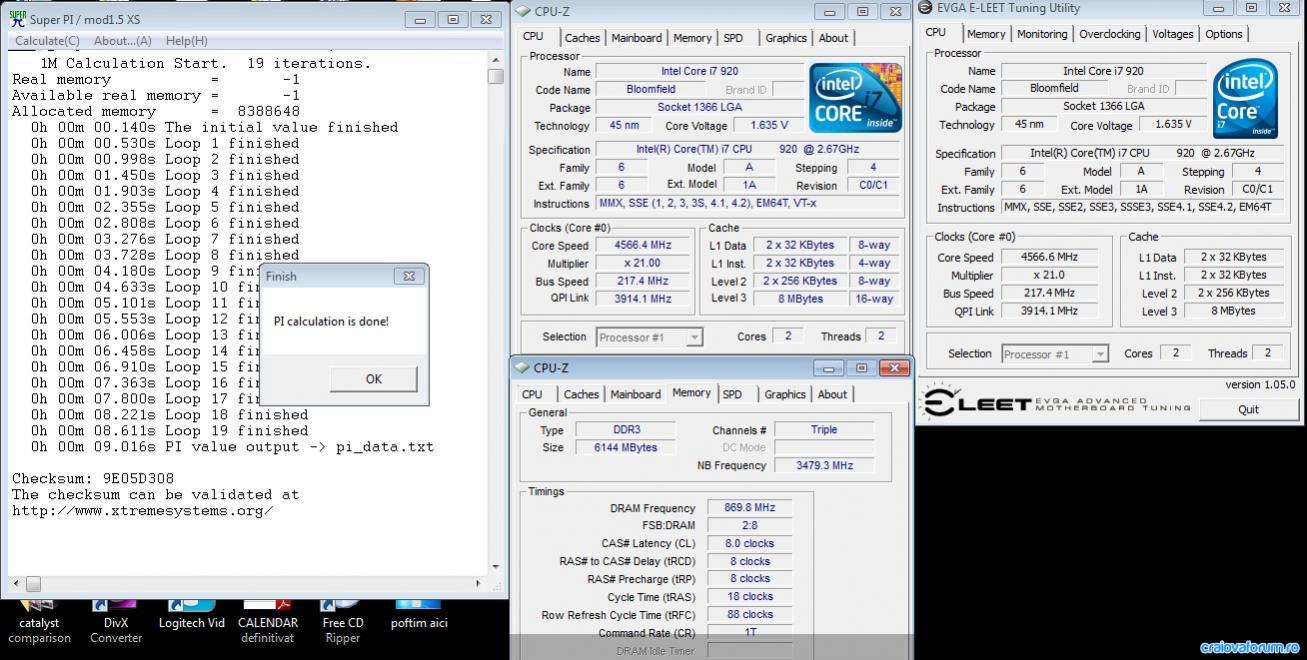The height and width of the screenshot is (660, 1307).
Task: Open Voltages tab in E-LEET utility
Action: point(1173,34)
